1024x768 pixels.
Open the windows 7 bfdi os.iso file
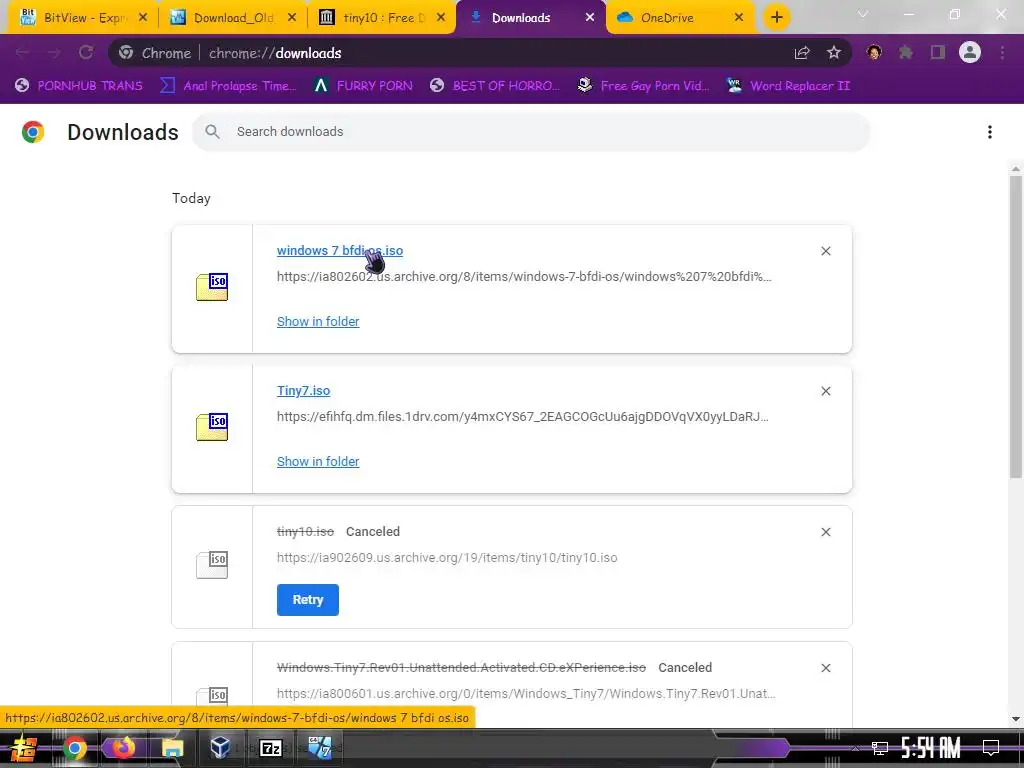coord(340,250)
